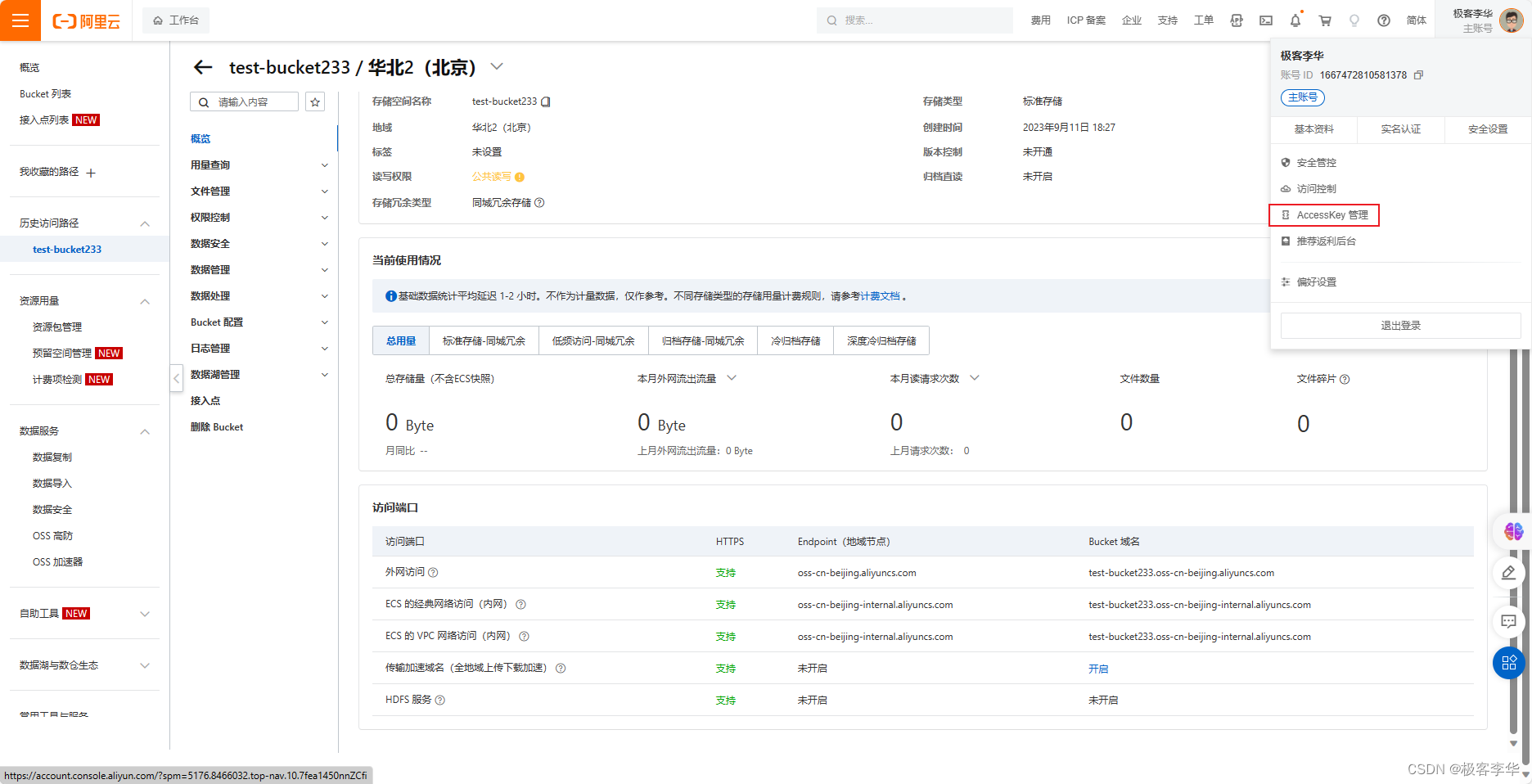Open the 基本资料 account tab
Screen dimensions: 1532x784
click(x=1313, y=129)
